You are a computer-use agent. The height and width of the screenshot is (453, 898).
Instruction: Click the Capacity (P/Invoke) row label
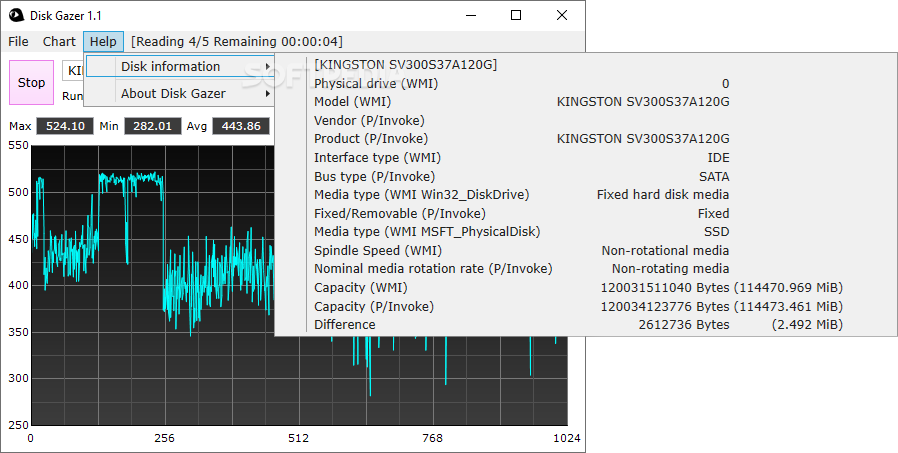click(x=374, y=306)
